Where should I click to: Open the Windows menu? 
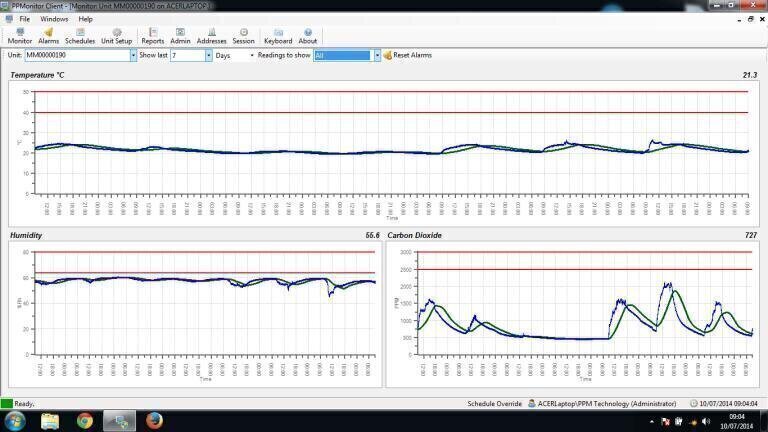[x=54, y=19]
